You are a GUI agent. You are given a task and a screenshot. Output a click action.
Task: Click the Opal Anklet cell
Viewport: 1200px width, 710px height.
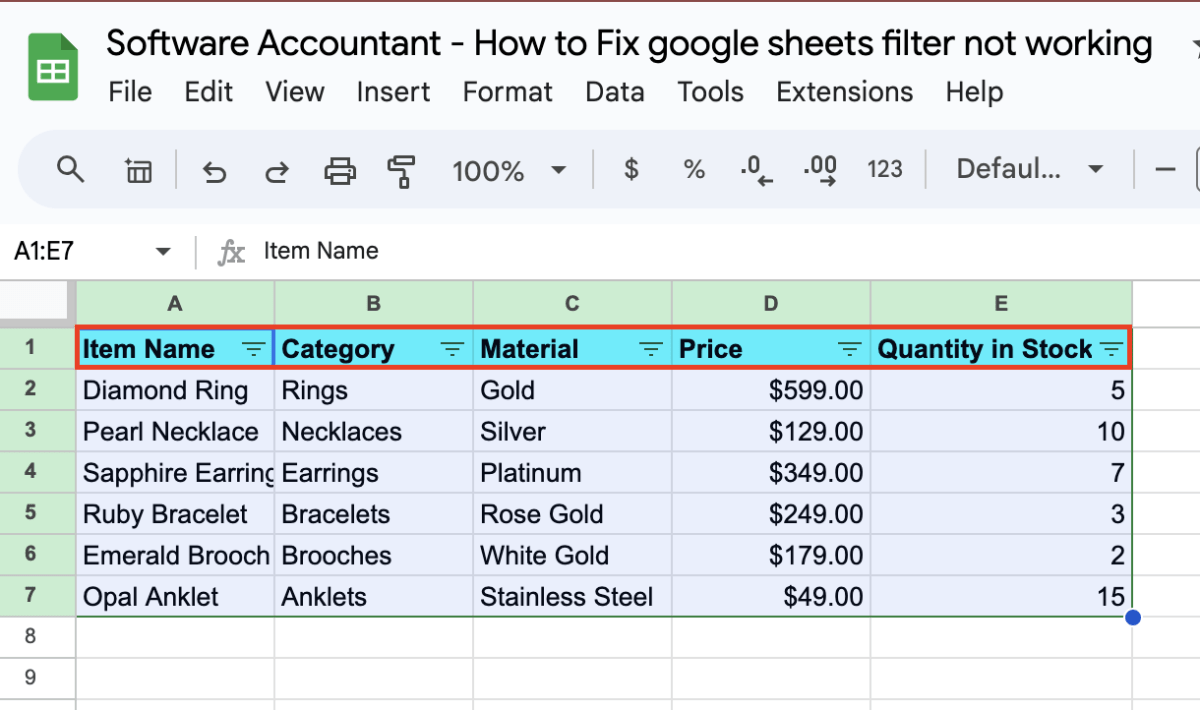click(175, 597)
